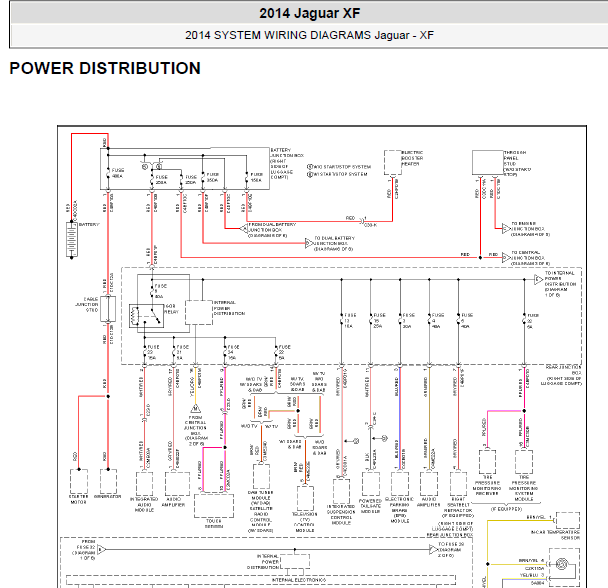Image resolution: width=608 pixels, height=588 pixels.
Task: Click the 'POWER DISTRIBUTION' heading
Action: point(105,68)
